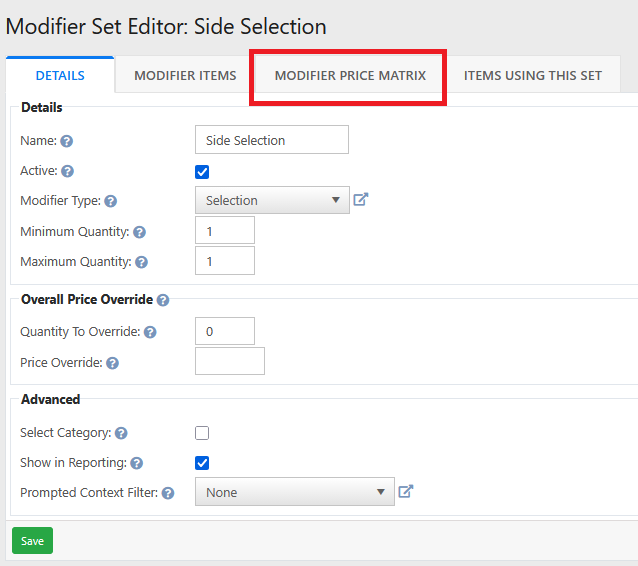Click the Maximum Quantity field
The image size is (638, 566).
225,260
